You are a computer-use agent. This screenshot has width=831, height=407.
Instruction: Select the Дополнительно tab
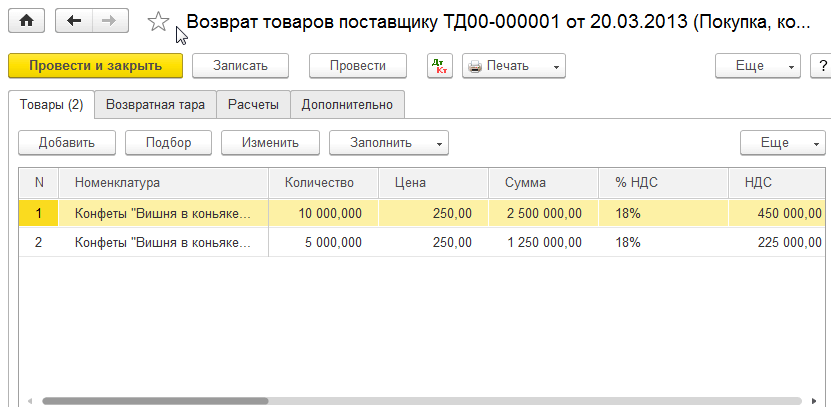[347, 104]
